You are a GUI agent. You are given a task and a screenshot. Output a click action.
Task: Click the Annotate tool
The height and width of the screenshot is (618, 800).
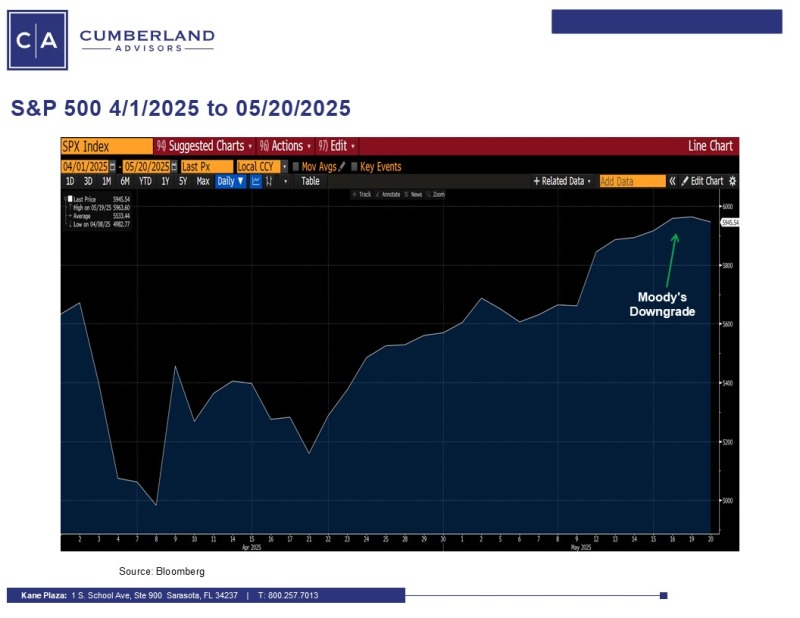point(388,194)
